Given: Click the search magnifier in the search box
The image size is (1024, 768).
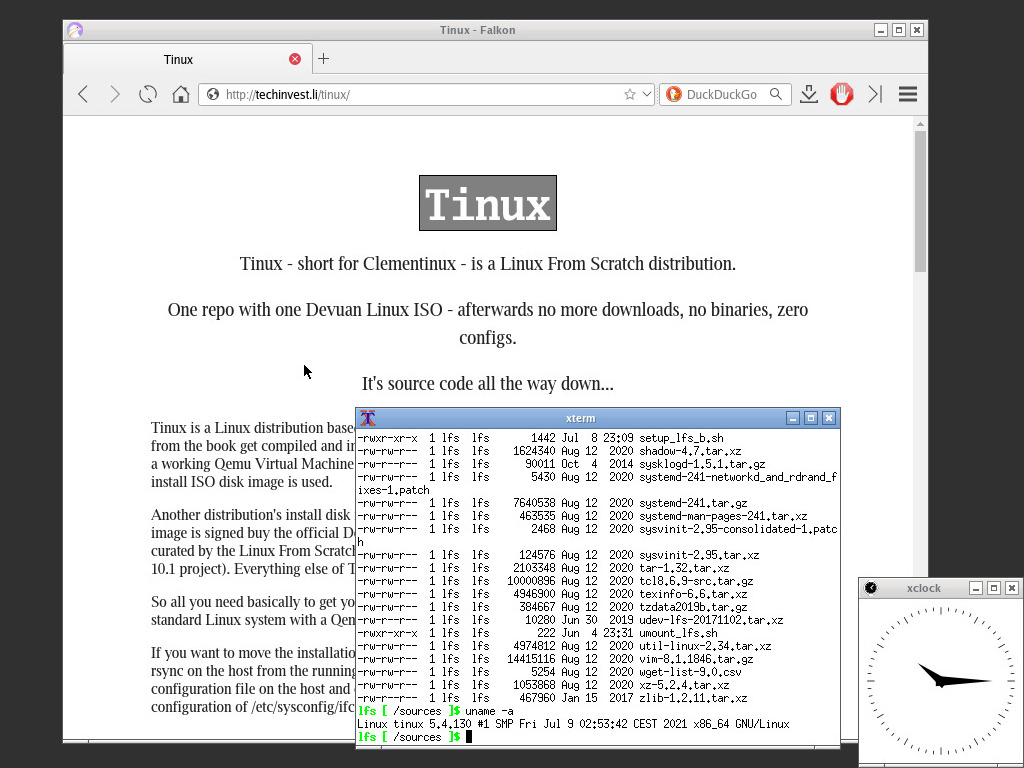Looking at the screenshot, I should 776,94.
